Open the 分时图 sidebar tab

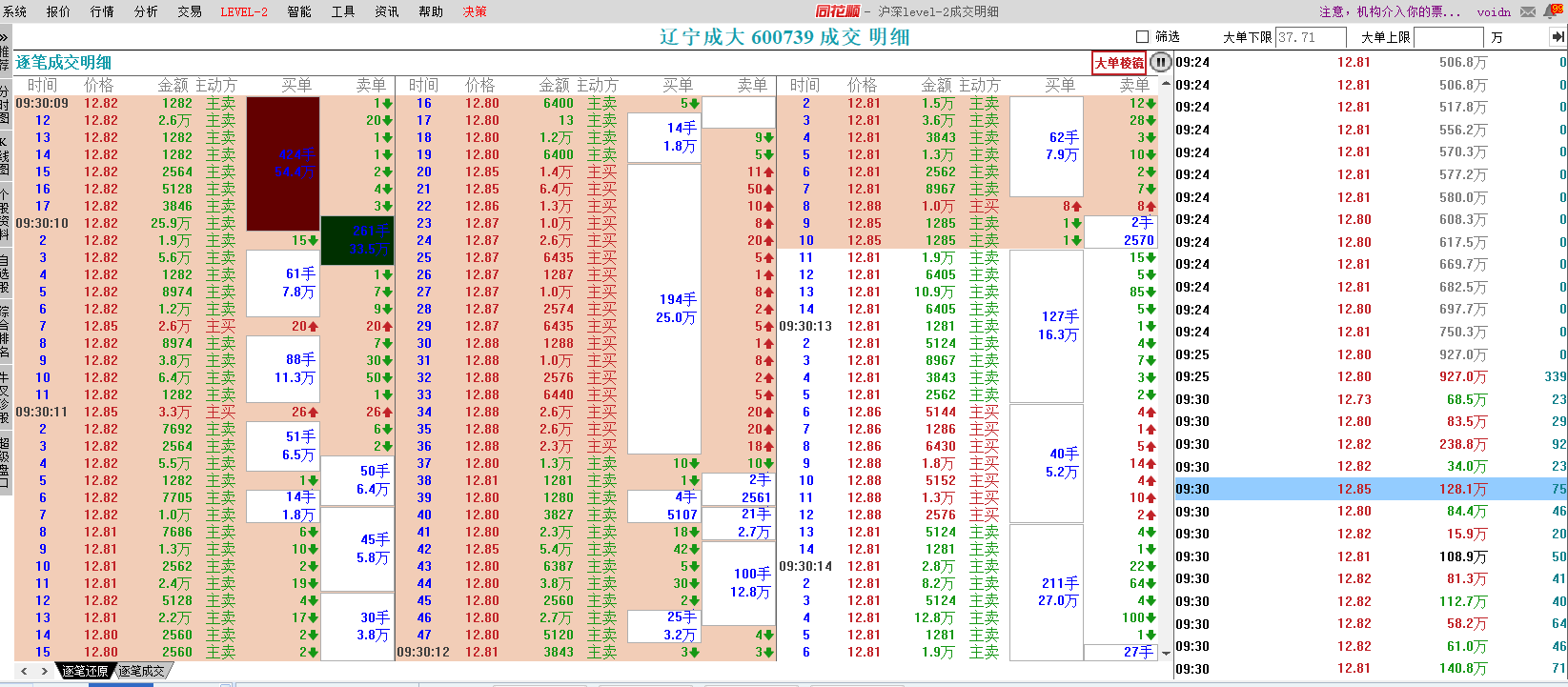click(5, 106)
